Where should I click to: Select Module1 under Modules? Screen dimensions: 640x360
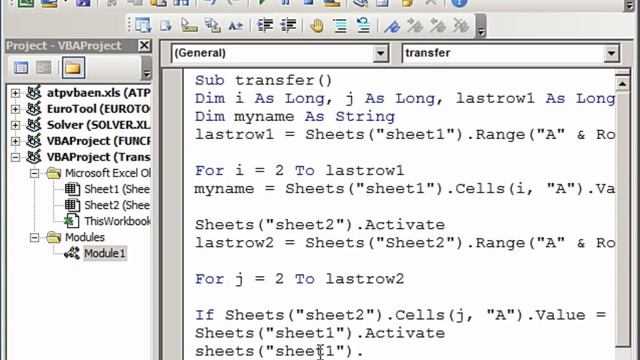pyautogui.click(x=104, y=253)
